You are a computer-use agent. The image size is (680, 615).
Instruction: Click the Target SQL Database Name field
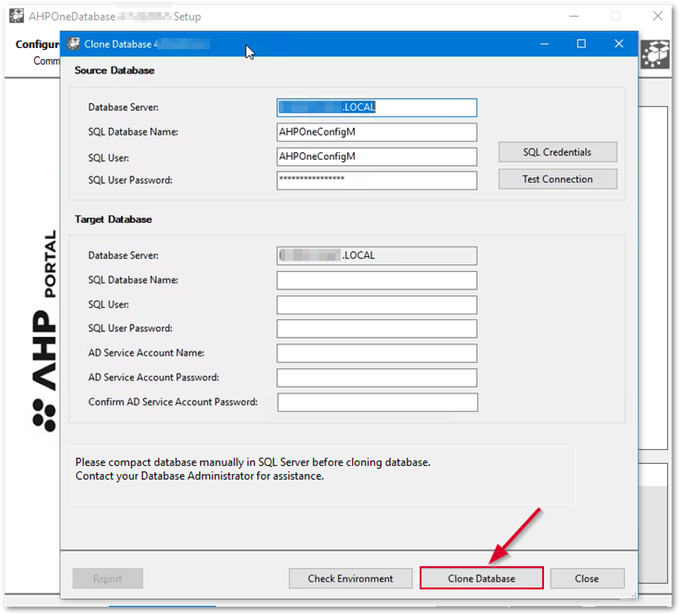377,280
